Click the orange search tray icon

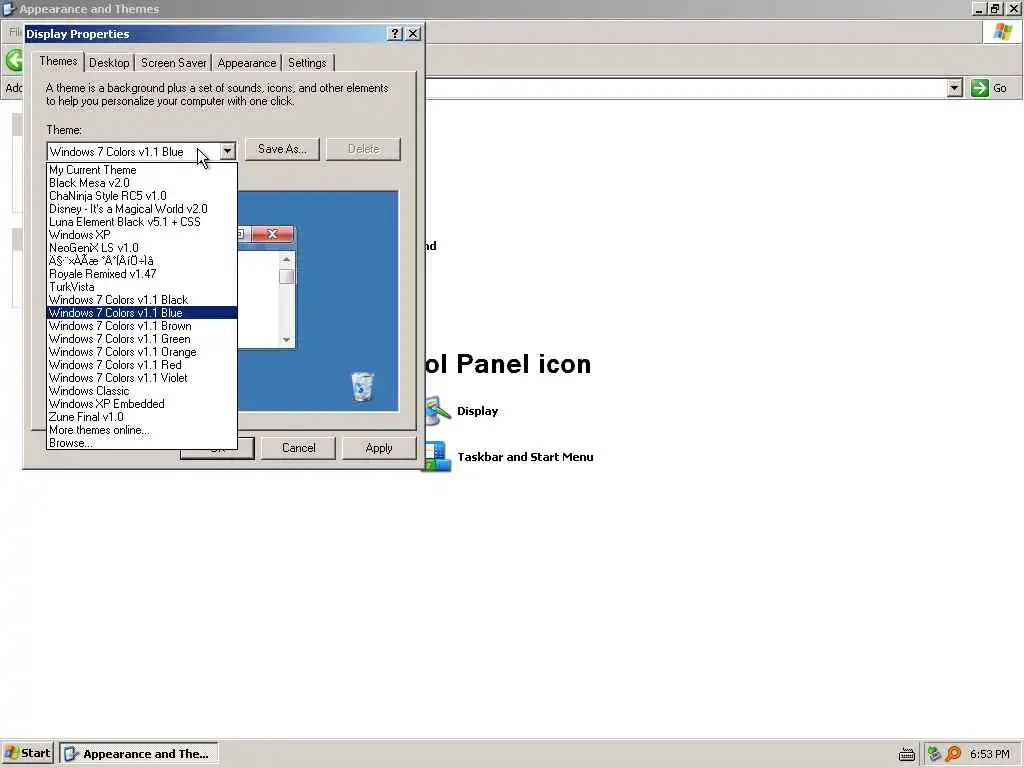953,754
